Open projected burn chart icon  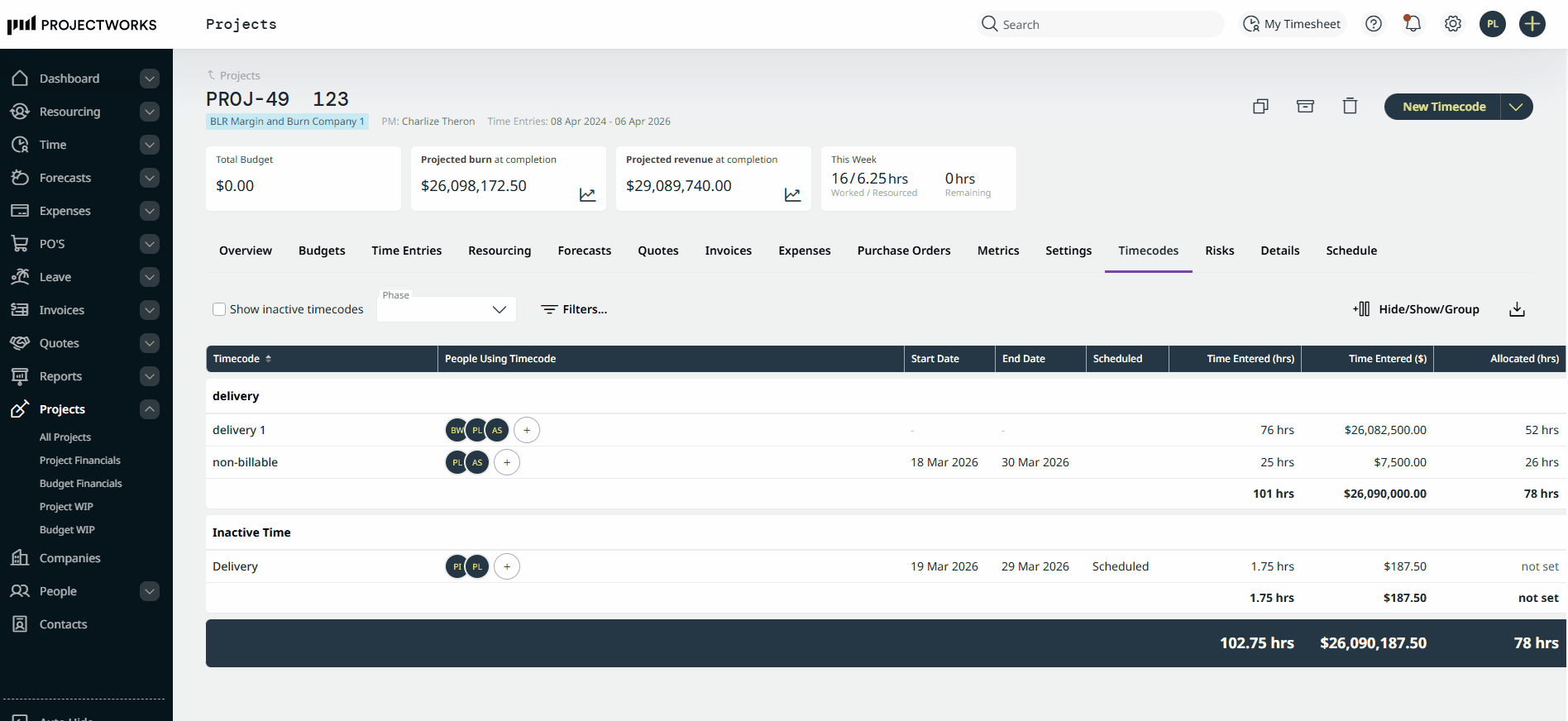click(x=587, y=195)
